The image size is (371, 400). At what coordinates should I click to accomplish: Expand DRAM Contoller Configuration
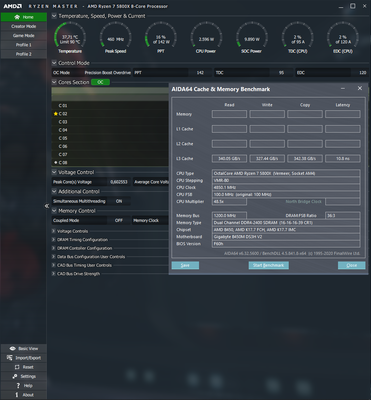click(53, 248)
